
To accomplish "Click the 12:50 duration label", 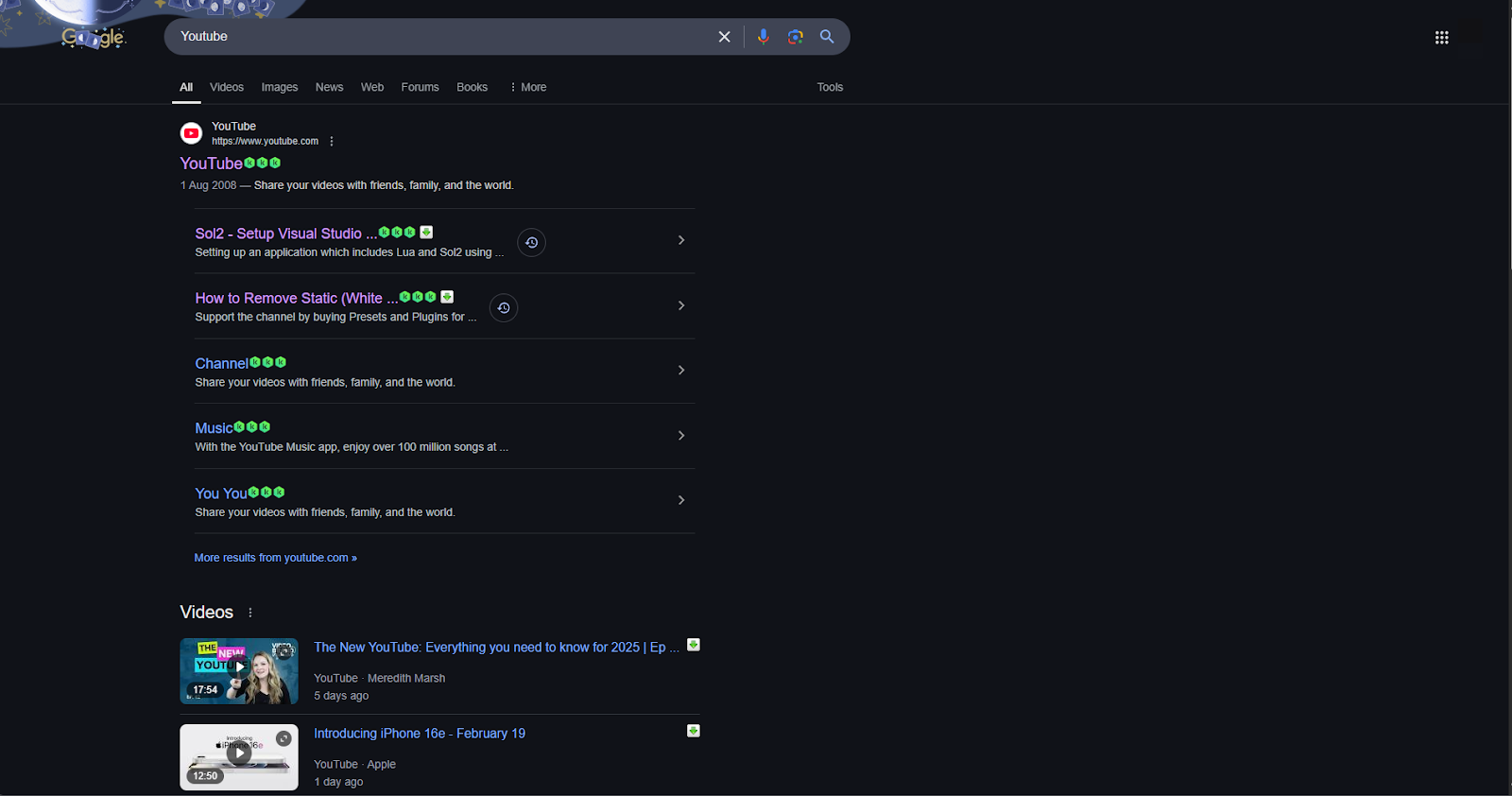I will coord(205,776).
